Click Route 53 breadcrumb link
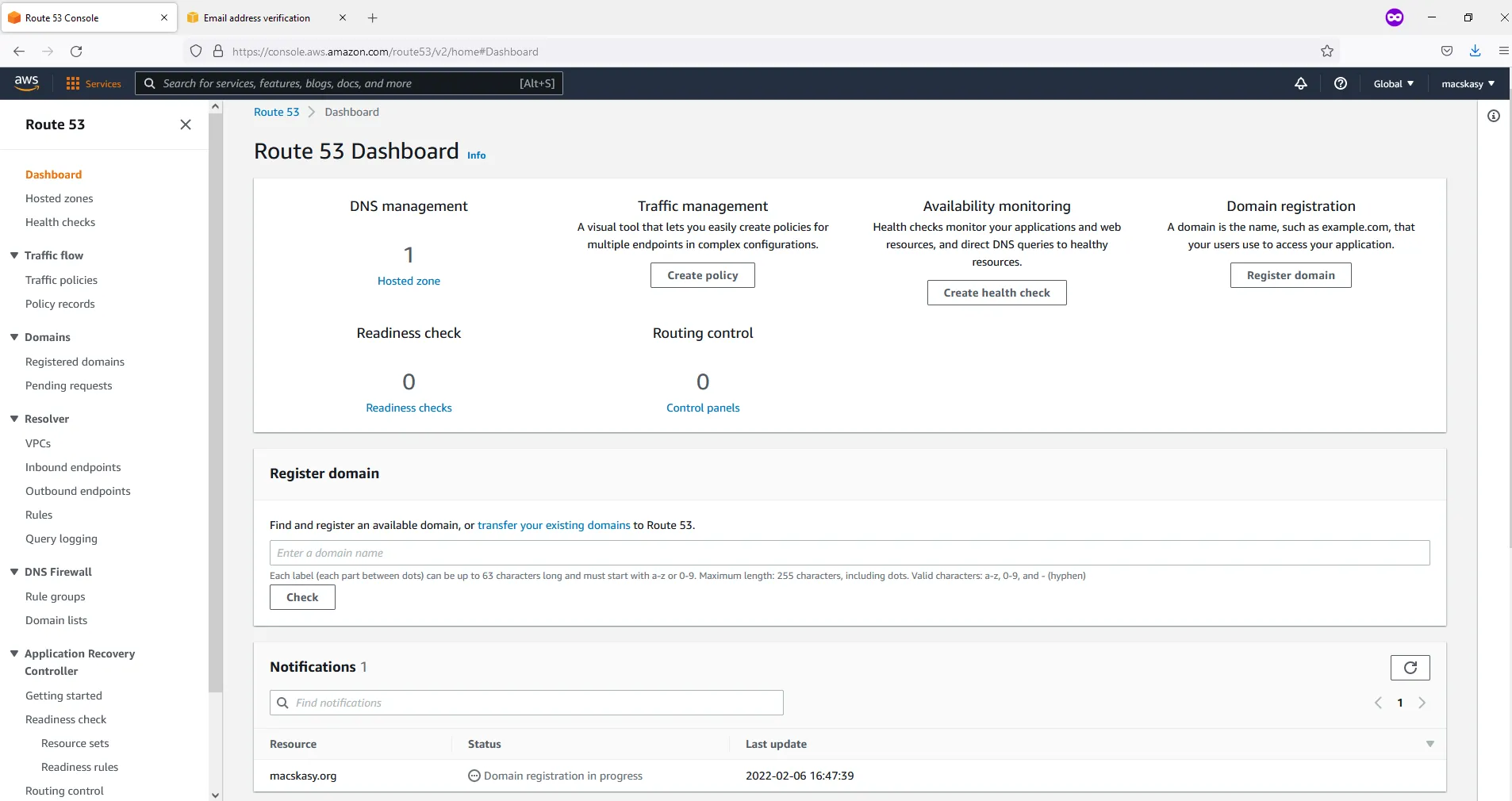Screen dimensions: 1512x801 tap(277, 112)
